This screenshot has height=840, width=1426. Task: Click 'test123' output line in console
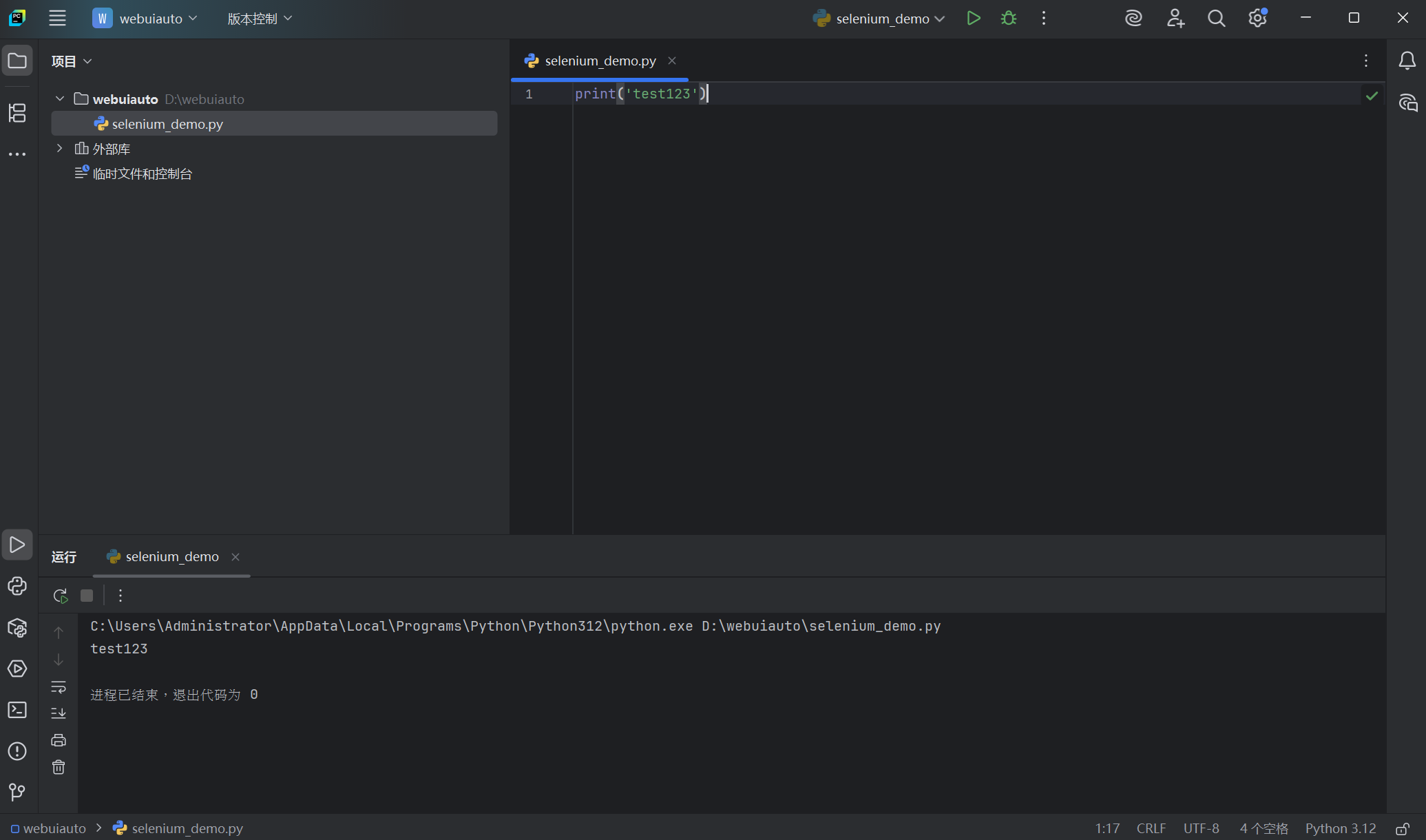pos(119,649)
